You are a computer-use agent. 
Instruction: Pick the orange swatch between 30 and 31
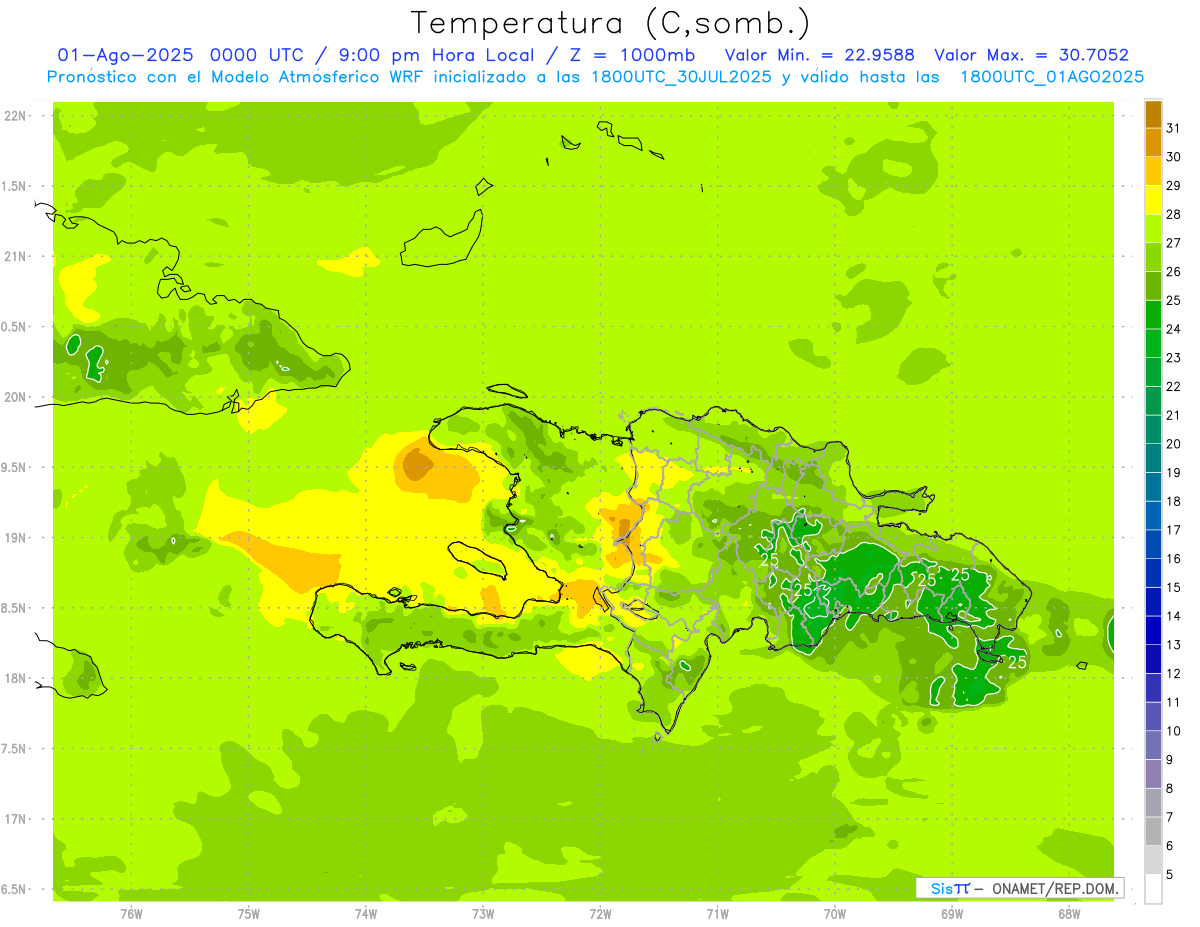[x=1153, y=143]
